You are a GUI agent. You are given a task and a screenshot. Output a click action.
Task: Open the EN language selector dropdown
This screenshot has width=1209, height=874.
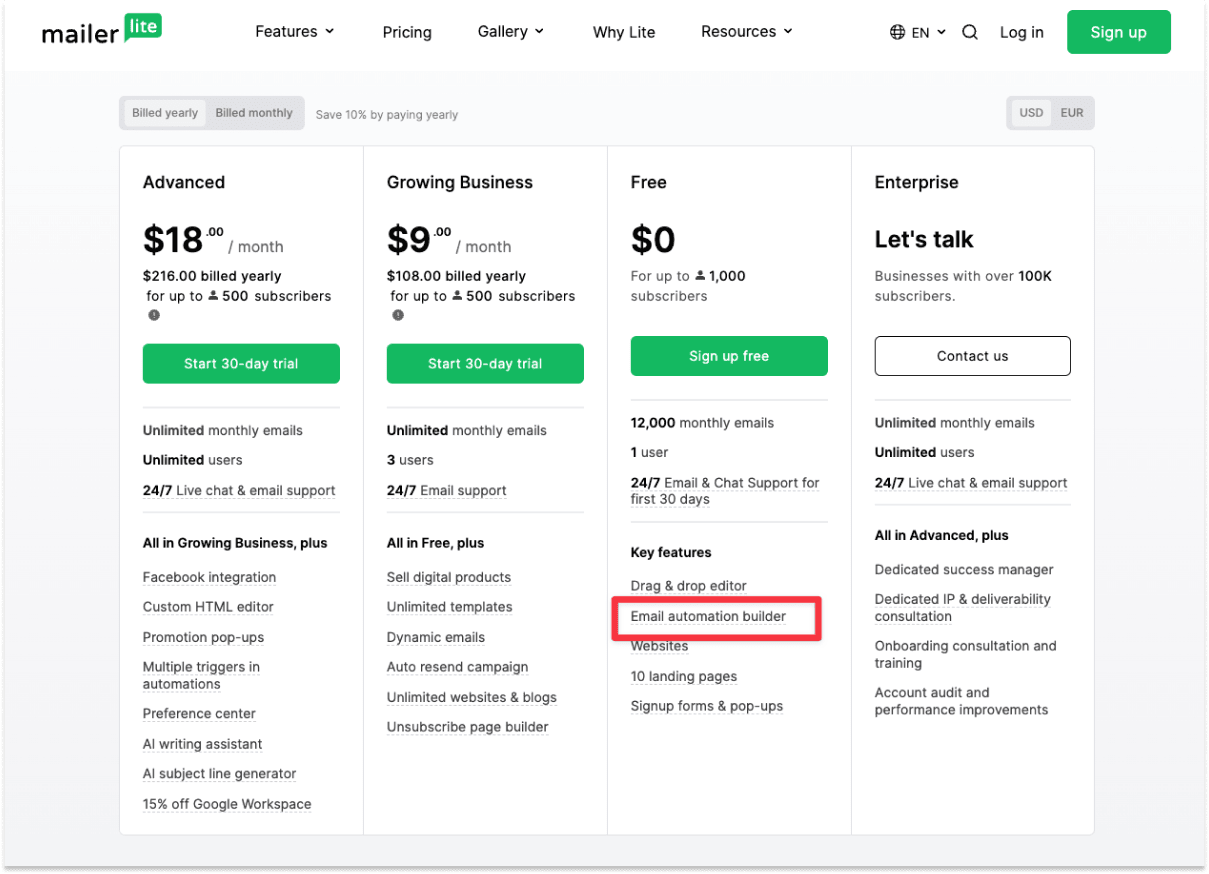[917, 31]
